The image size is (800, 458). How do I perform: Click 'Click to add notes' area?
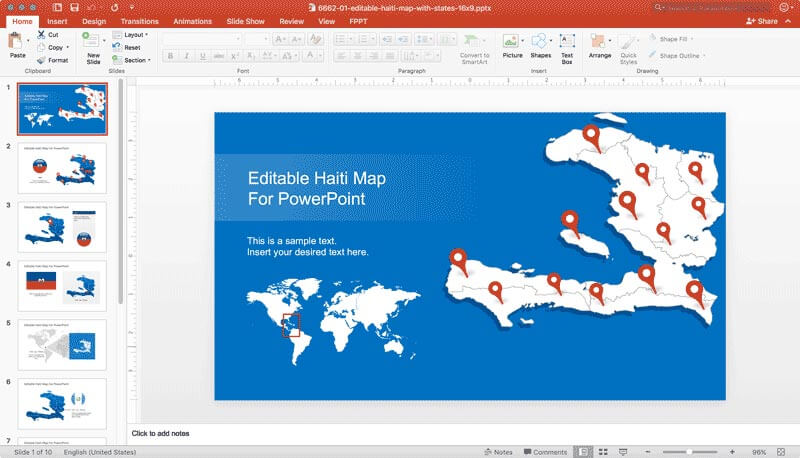160,434
